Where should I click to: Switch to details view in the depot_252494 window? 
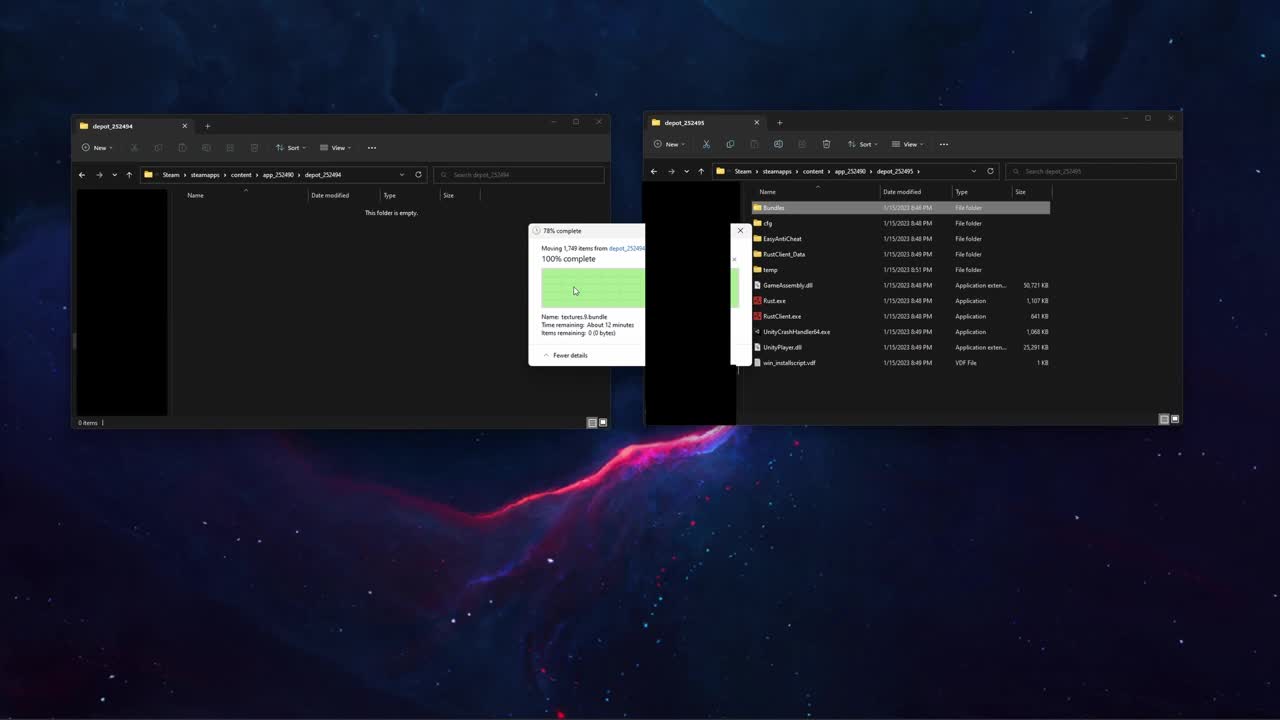592,423
